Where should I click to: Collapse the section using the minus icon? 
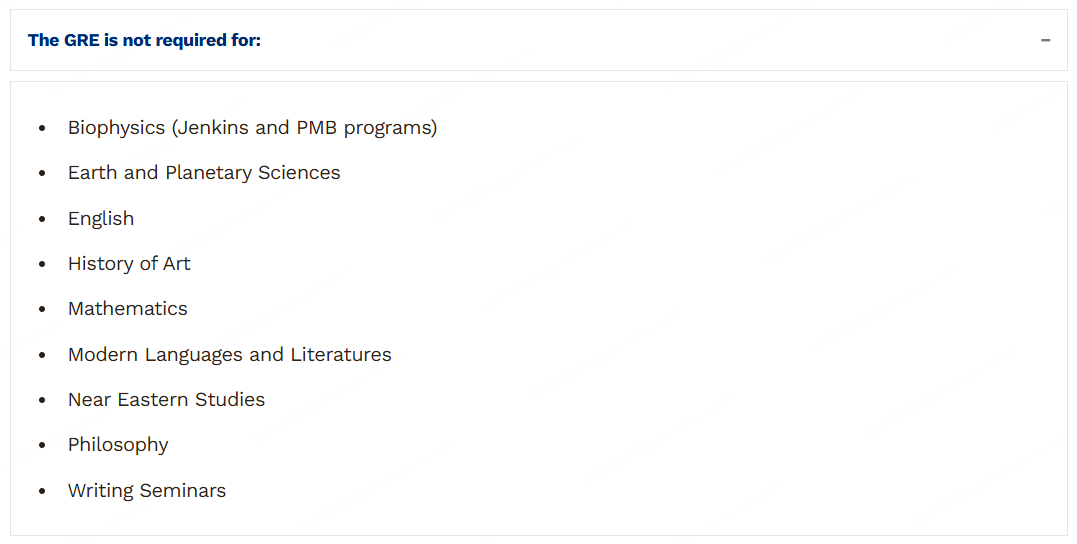point(1045,41)
